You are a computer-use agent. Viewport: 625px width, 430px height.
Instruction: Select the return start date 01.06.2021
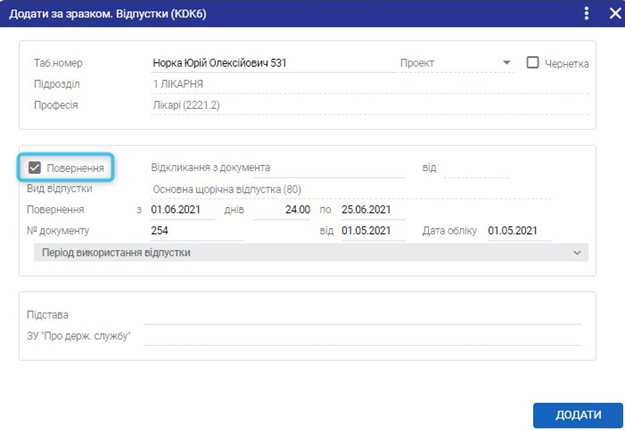(x=180, y=210)
